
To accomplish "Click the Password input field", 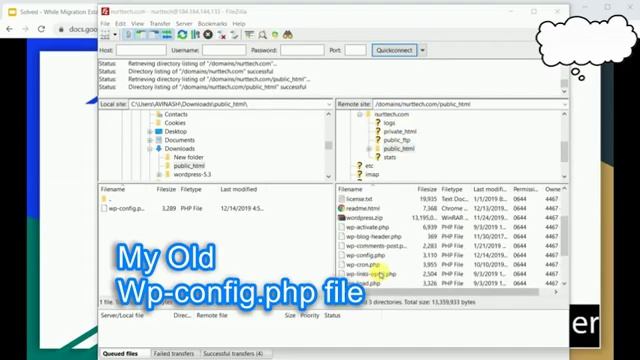I will click(302, 50).
